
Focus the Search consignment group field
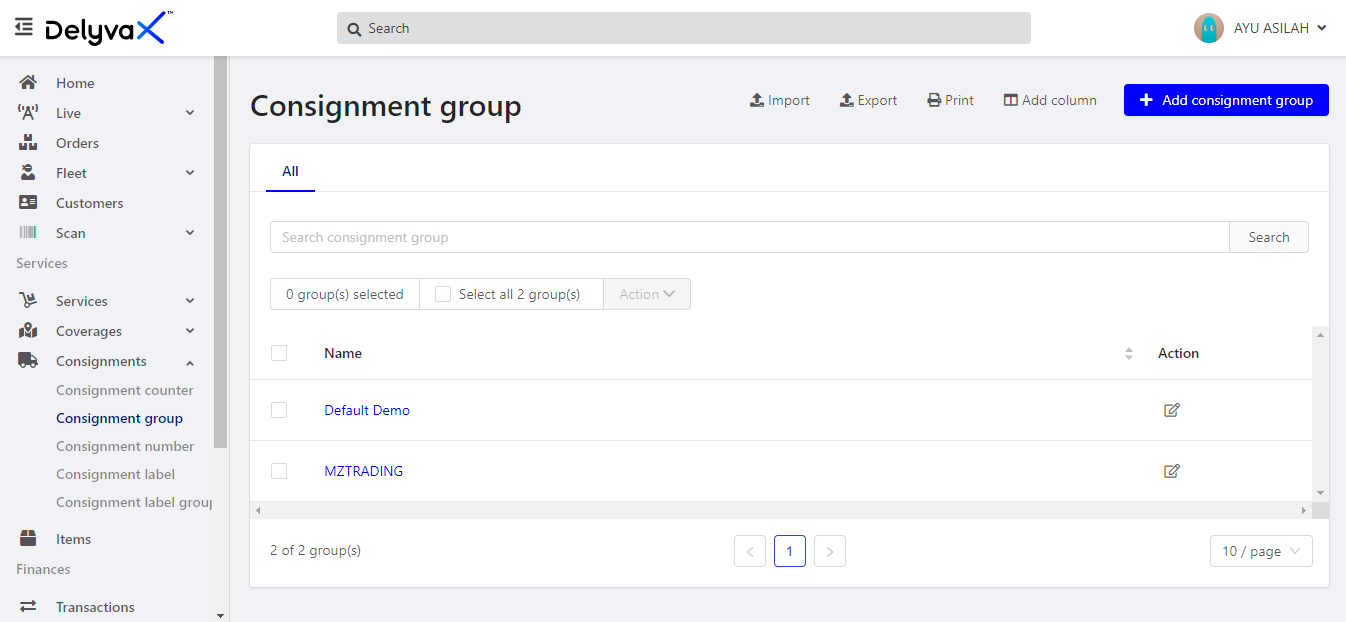[750, 237]
